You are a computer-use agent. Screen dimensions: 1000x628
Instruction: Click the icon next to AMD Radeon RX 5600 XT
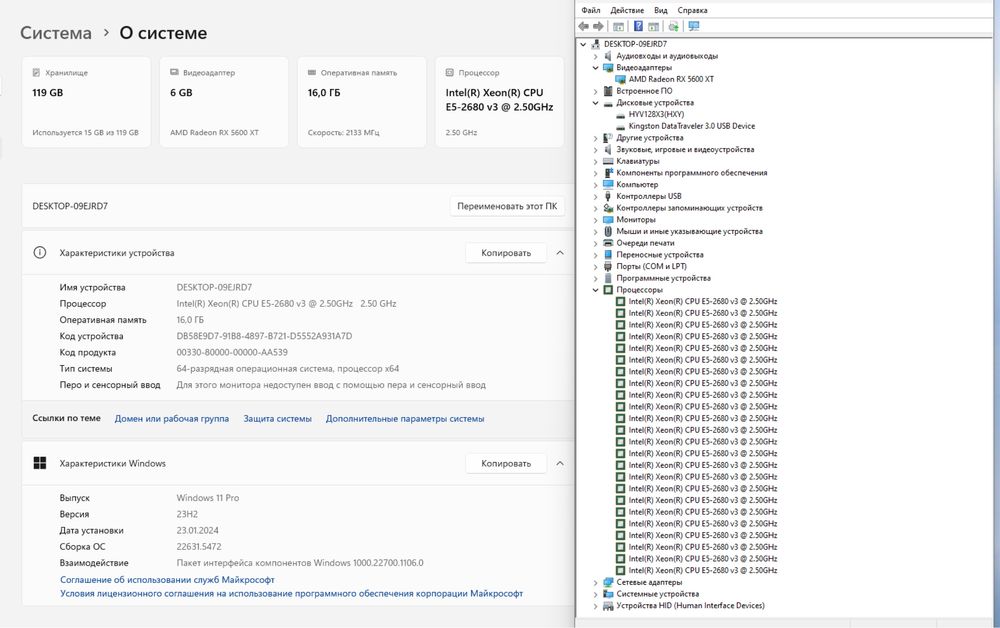(621, 79)
